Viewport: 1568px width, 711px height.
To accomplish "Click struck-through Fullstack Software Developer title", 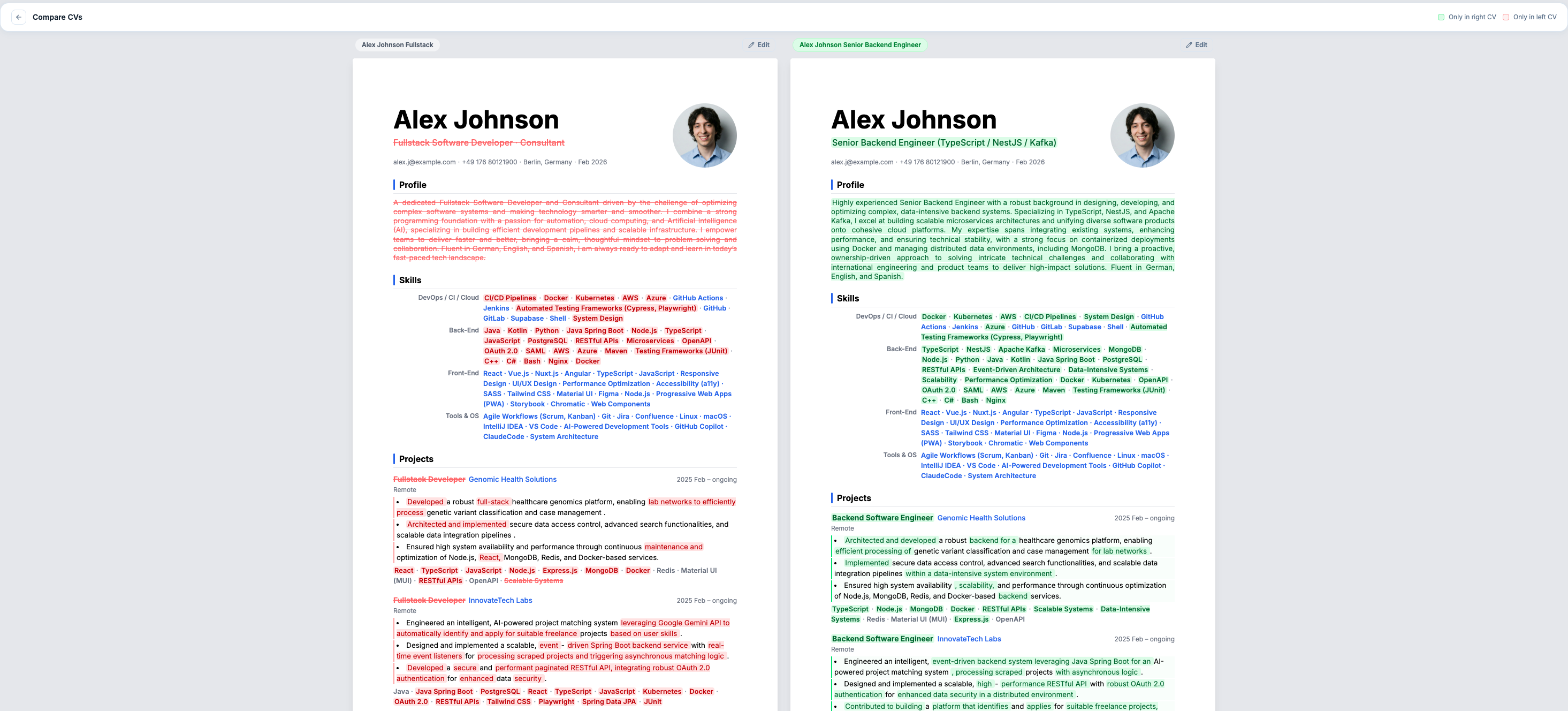I will point(478,142).
